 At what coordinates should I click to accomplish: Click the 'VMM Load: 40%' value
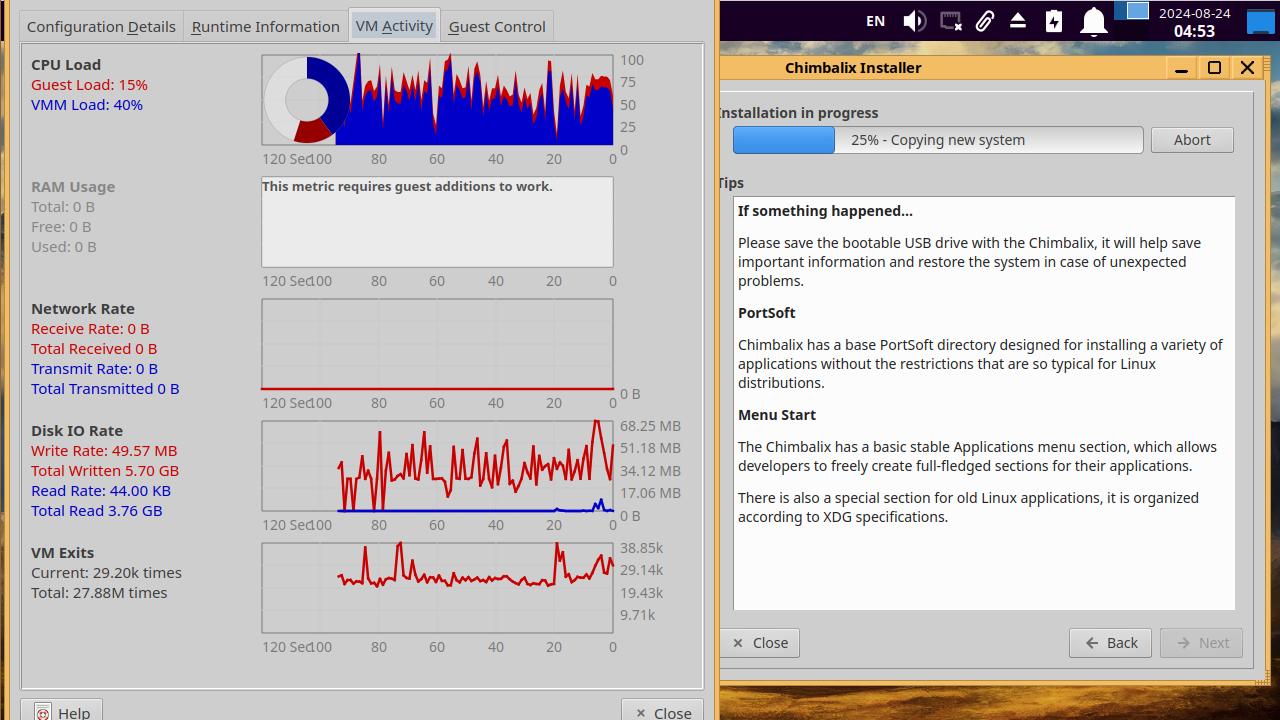(87, 105)
